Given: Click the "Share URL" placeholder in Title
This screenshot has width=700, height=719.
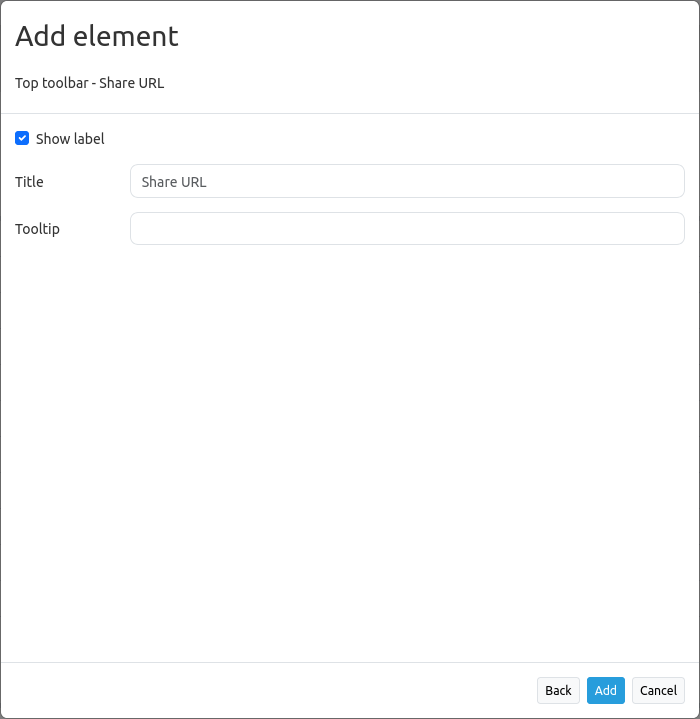Looking at the screenshot, I should [x=174, y=182].
